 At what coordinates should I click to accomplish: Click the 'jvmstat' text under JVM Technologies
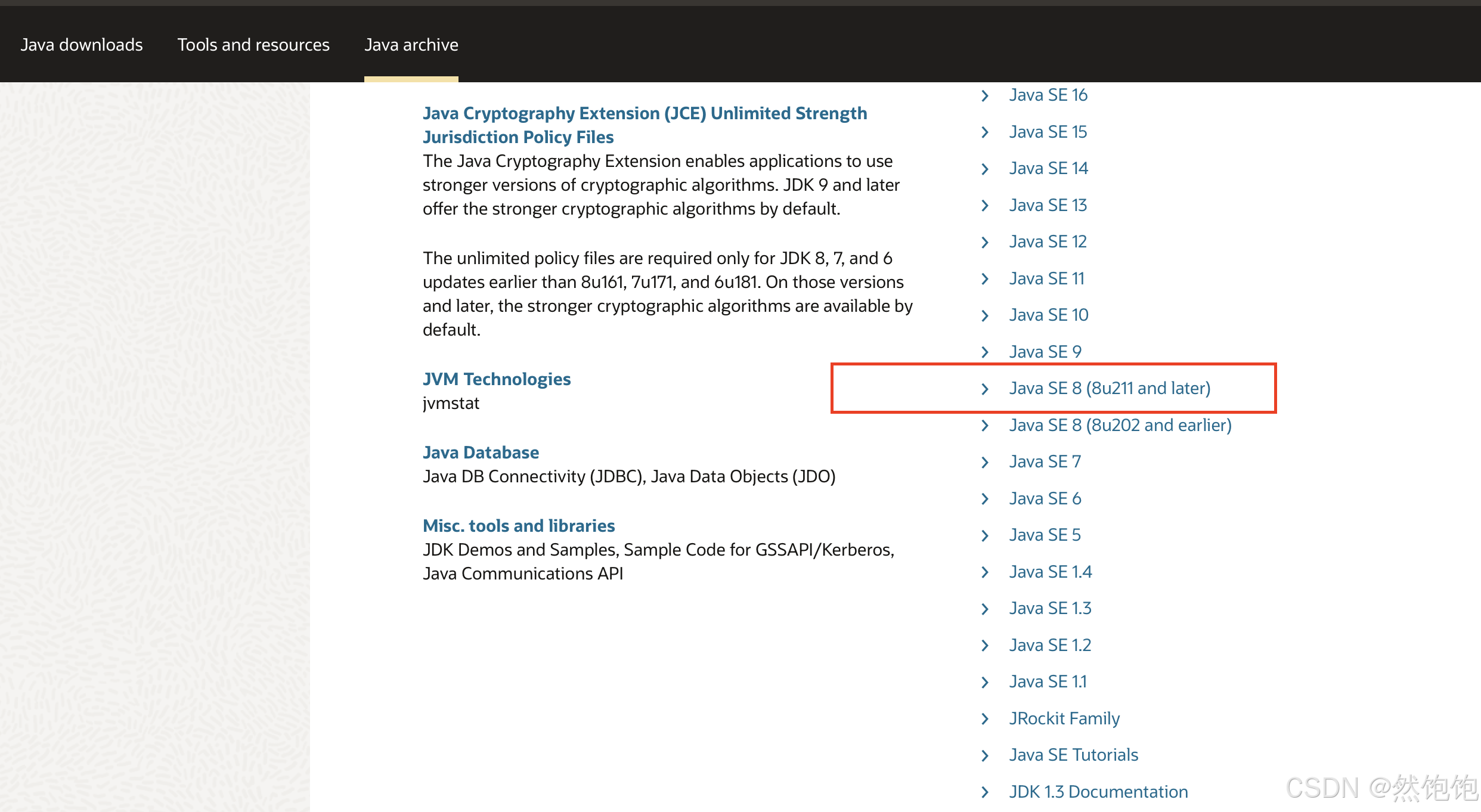pyautogui.click(x=451, y=404)
